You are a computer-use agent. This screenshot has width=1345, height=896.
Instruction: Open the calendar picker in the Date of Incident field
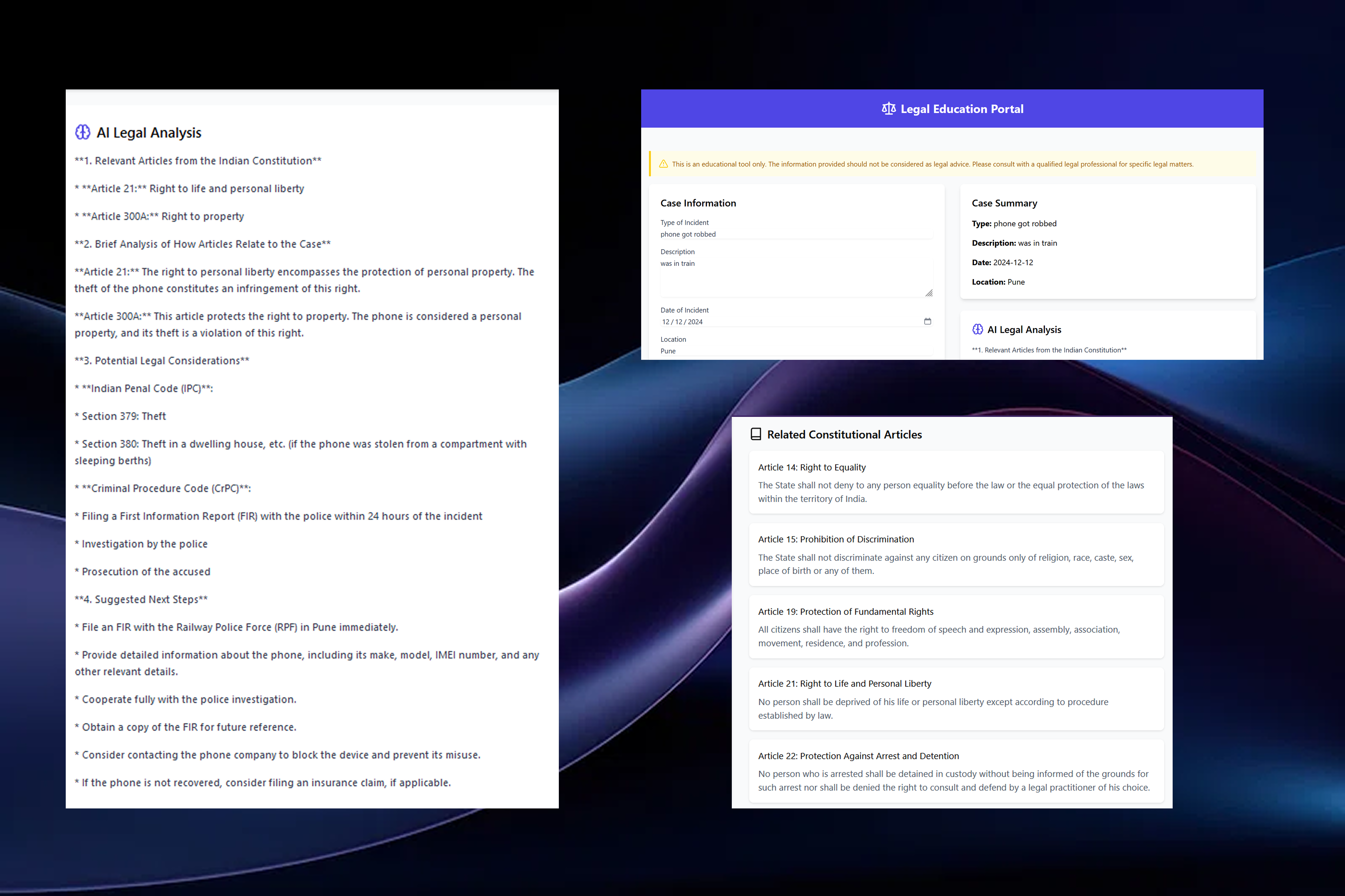coord(927,321)
